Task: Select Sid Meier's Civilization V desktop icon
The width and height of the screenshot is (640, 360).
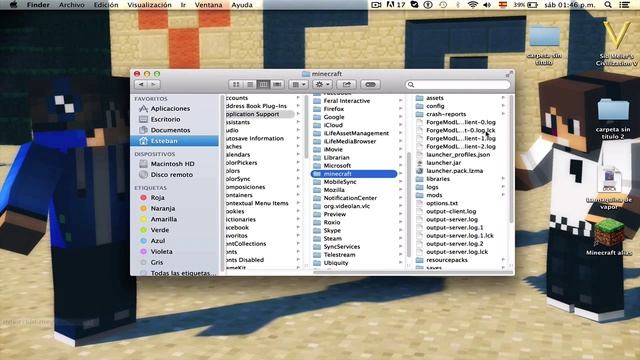Action: pos(616,44)
